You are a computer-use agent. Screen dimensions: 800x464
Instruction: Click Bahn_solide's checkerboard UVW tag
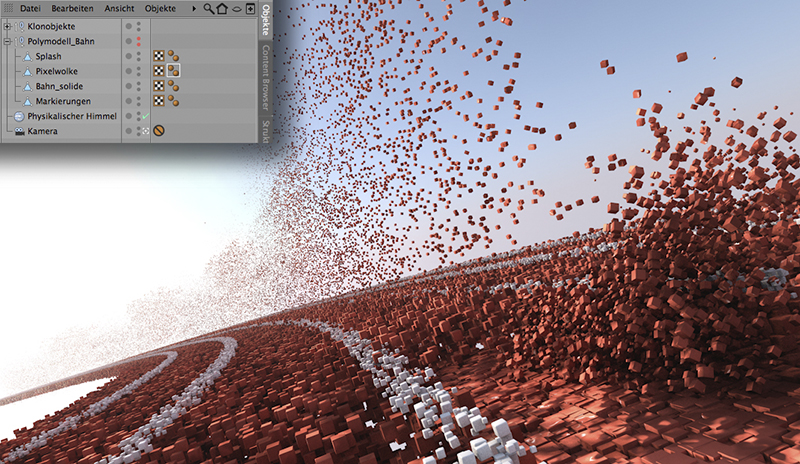coord(159,86)
